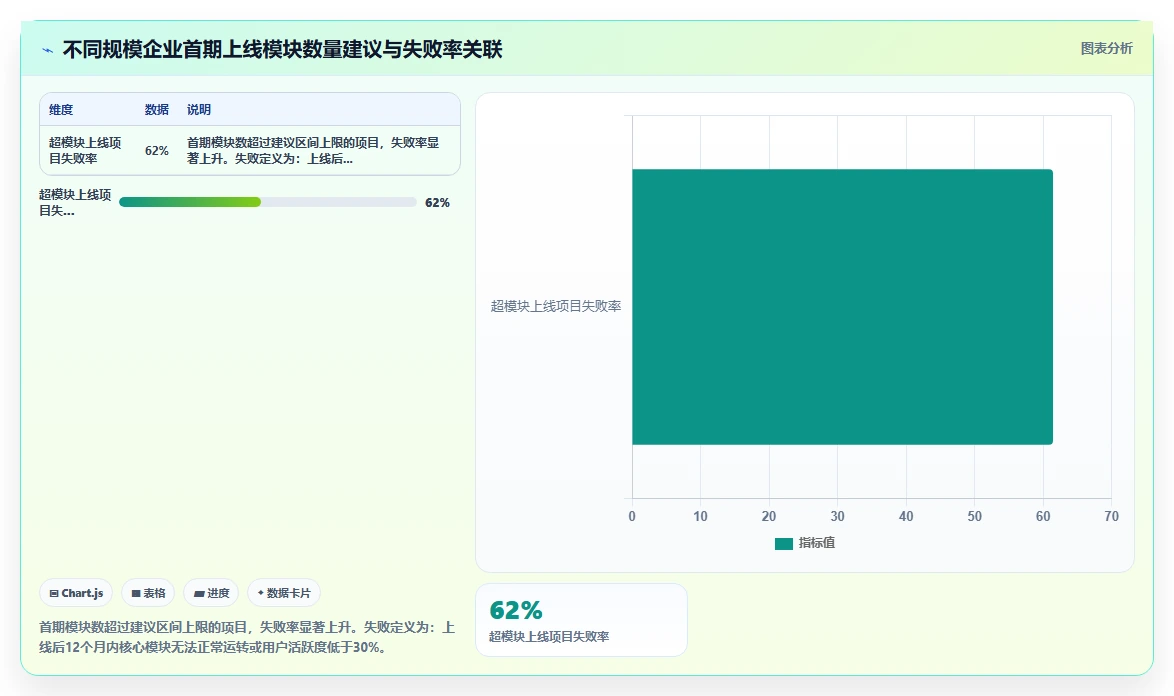Click x-axis tick label 30
This screenshot has width=1174, height=696.
[837, 516]
